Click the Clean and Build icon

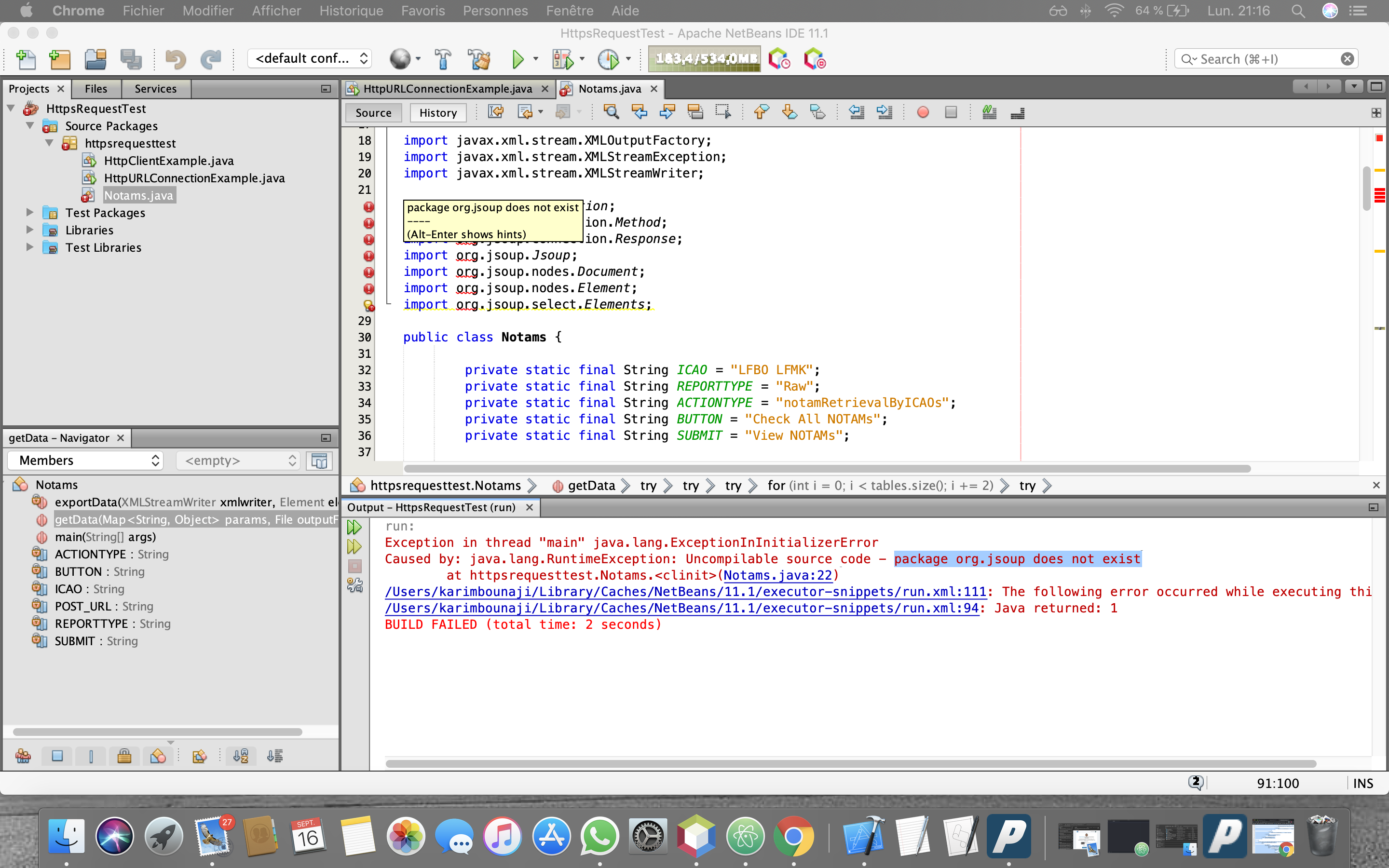click(480, 59)
